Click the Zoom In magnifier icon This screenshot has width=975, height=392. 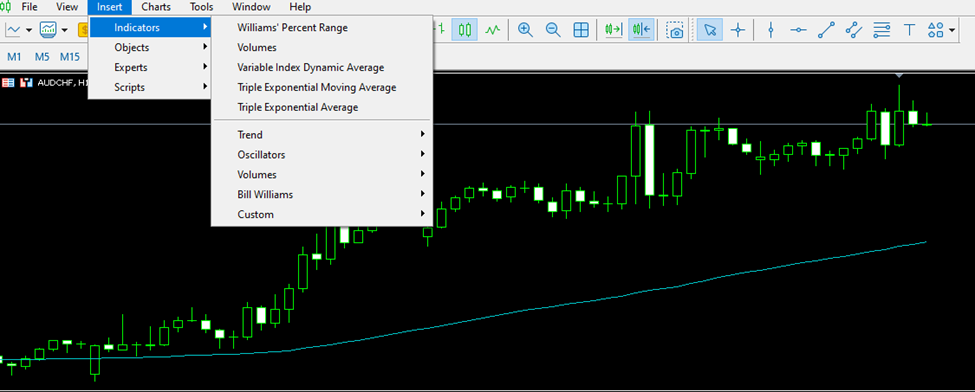point(525,29)
